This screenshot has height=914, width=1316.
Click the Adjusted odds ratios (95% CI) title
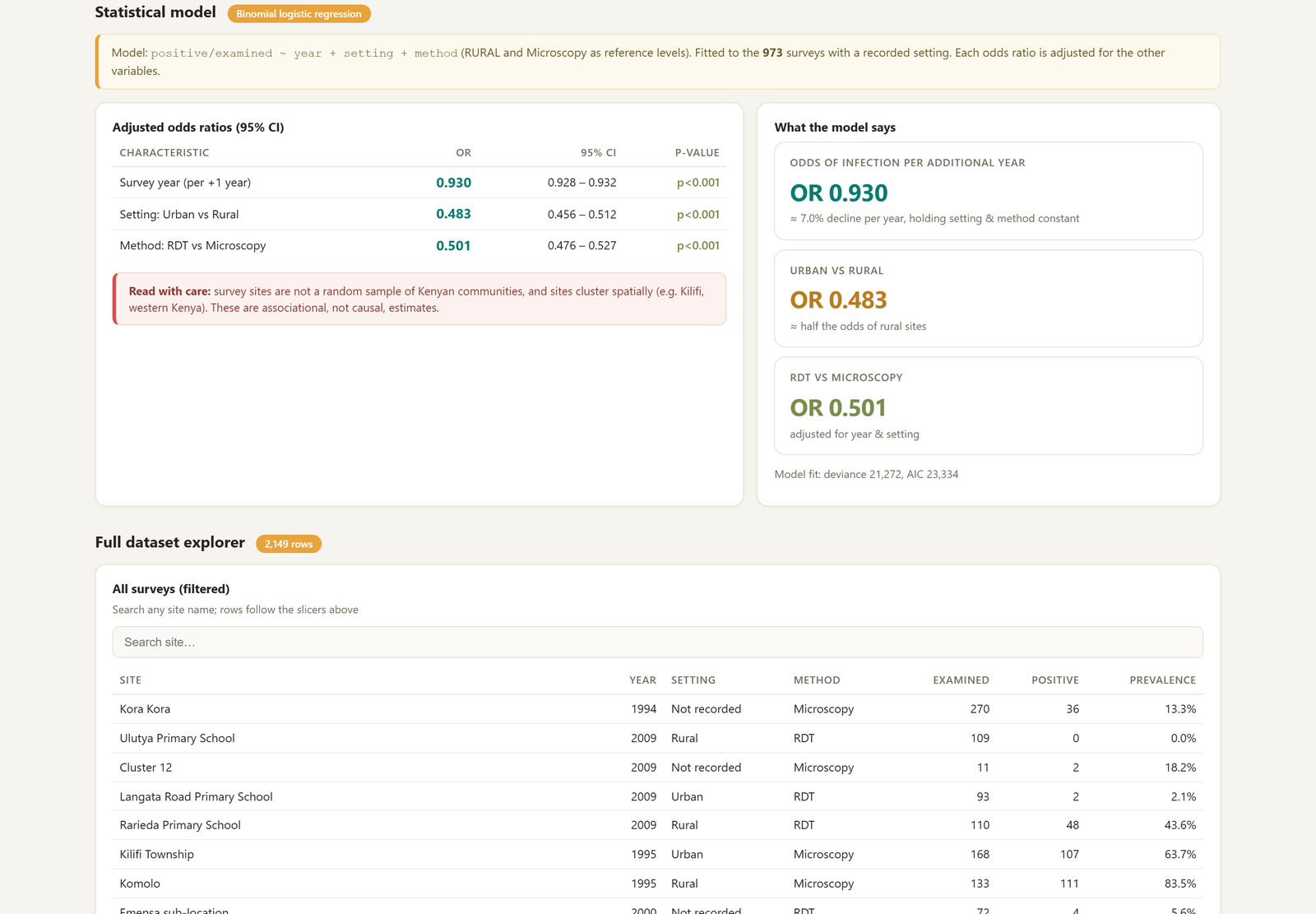tap(198, 128)
